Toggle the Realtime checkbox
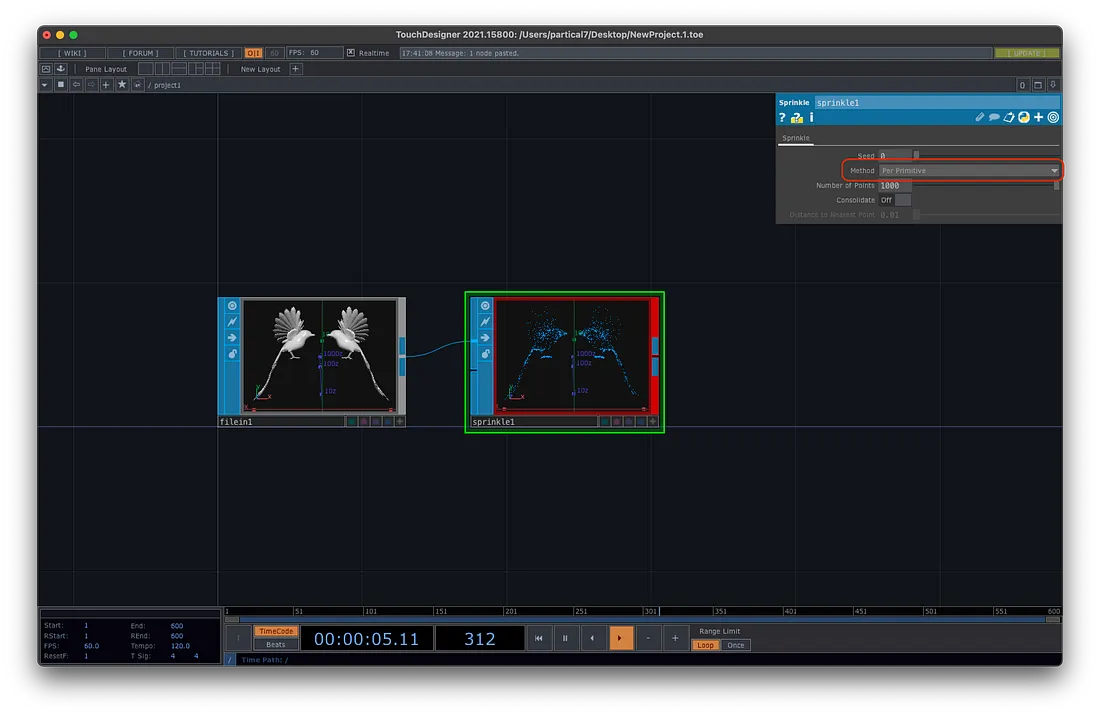Screen dimensions: 1100x716 [x=351, y=53]
